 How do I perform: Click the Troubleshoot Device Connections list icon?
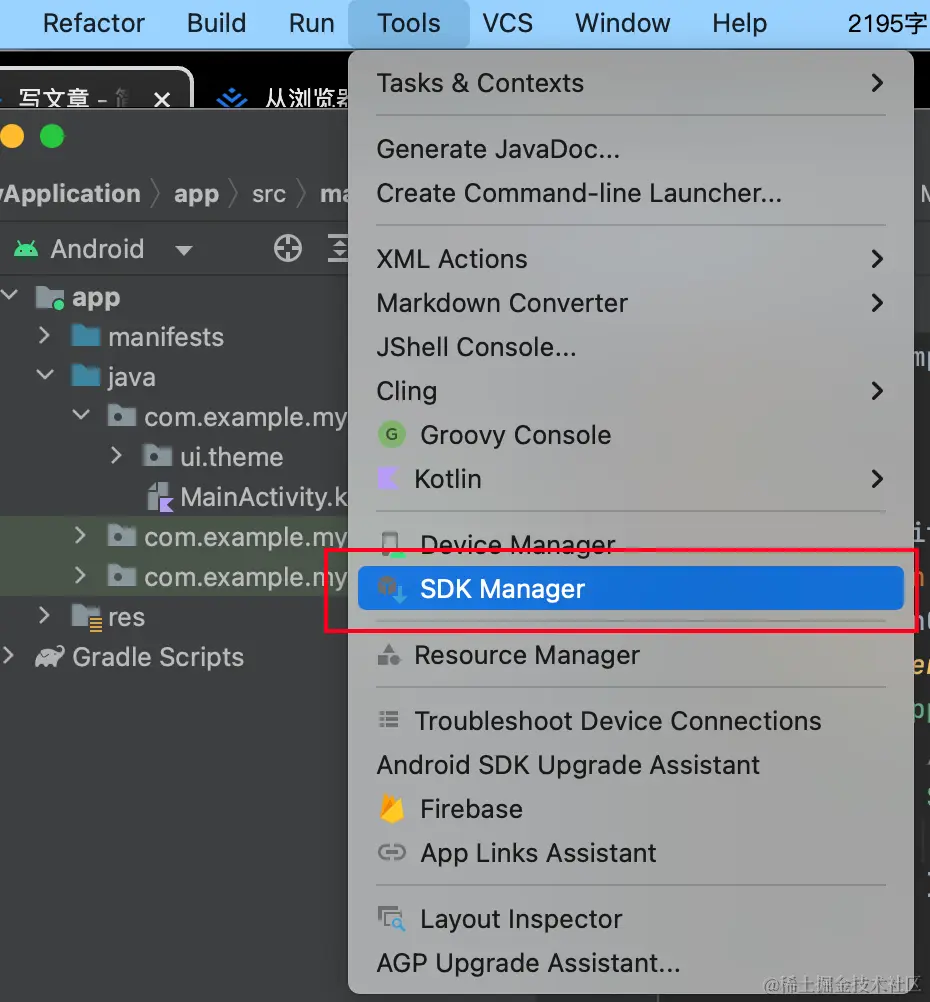click(389, 720)
